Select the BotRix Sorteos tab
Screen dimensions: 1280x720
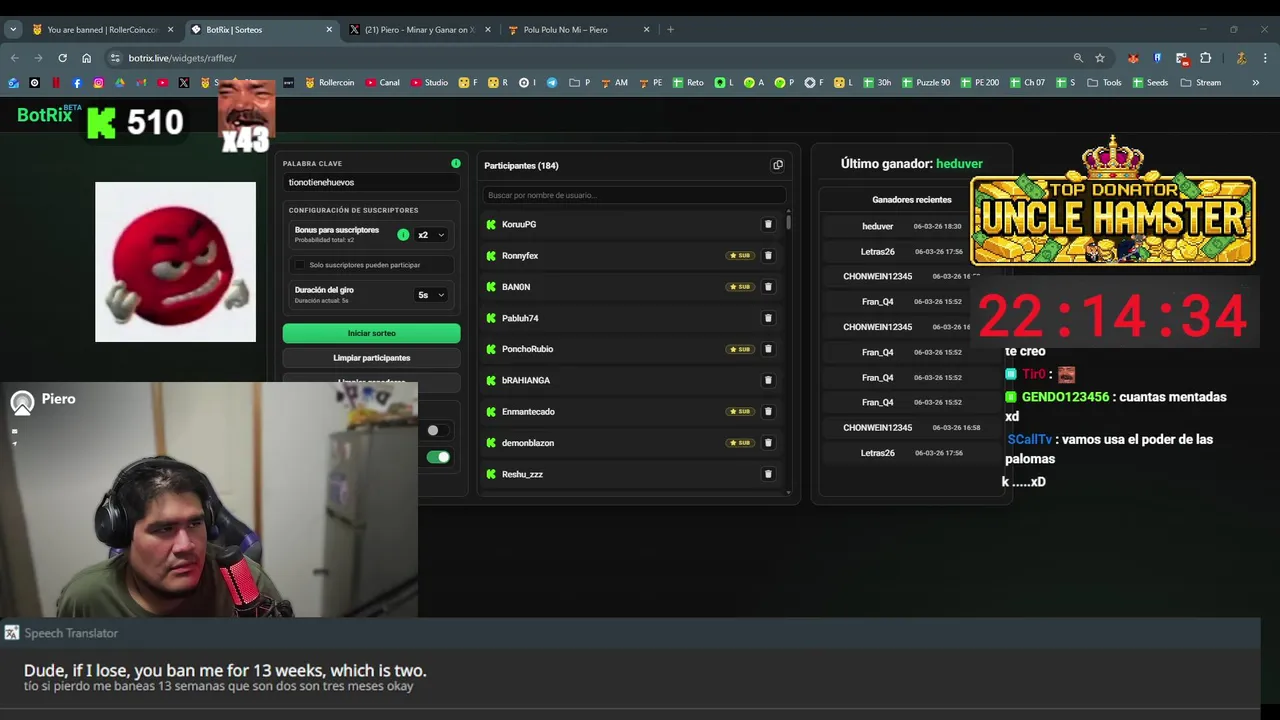pyautogui.click(x=262, y=30)
